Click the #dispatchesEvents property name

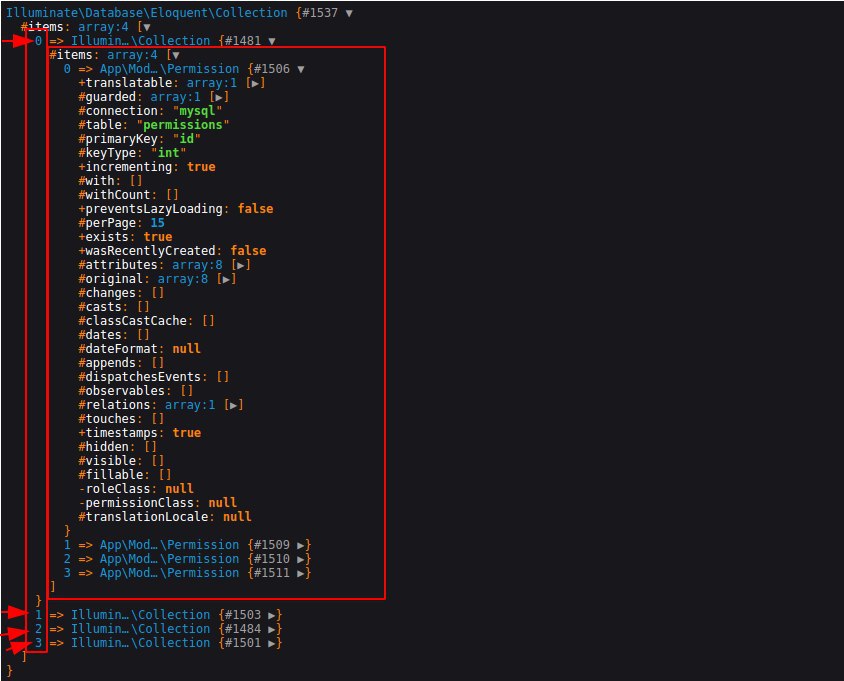(x=139, y=377)
